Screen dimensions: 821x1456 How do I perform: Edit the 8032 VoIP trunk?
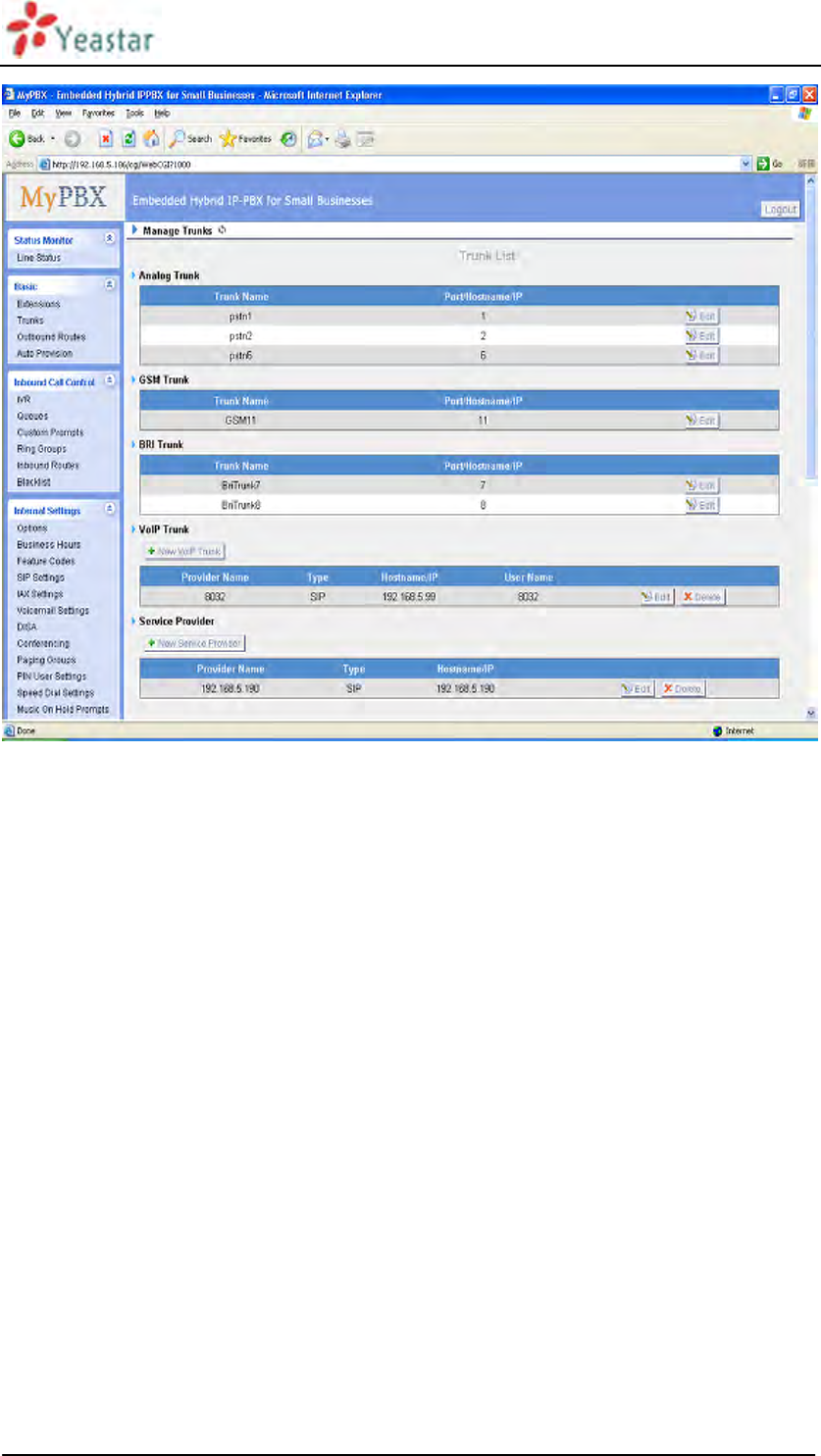(x=656, y=597)
